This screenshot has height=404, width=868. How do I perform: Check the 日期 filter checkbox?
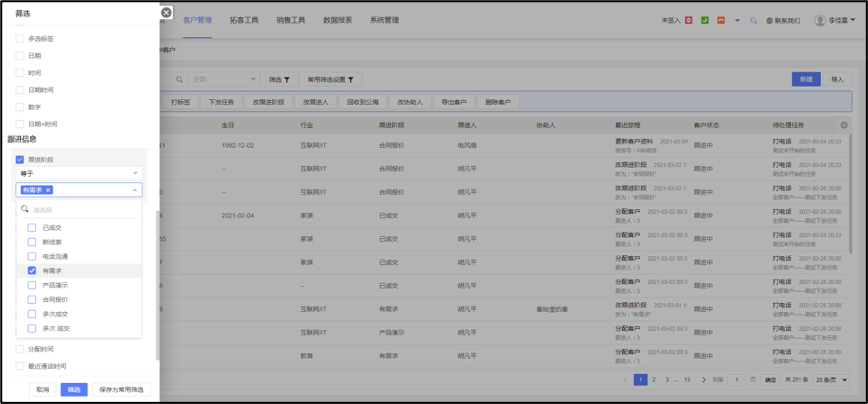[20, 56]
